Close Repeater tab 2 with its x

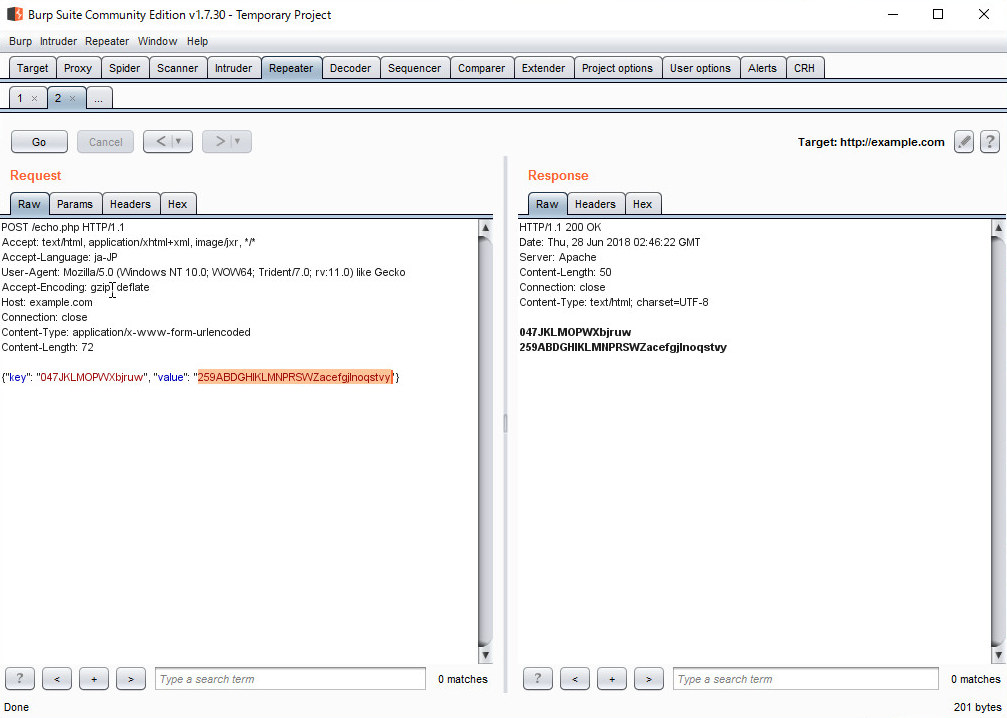pyautogui.click(x=73, y=98)
